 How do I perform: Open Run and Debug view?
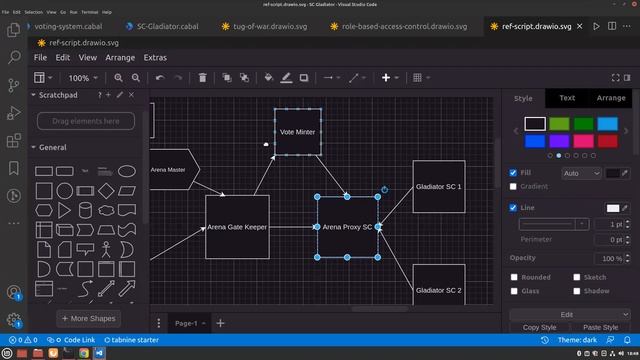point(13,113)
